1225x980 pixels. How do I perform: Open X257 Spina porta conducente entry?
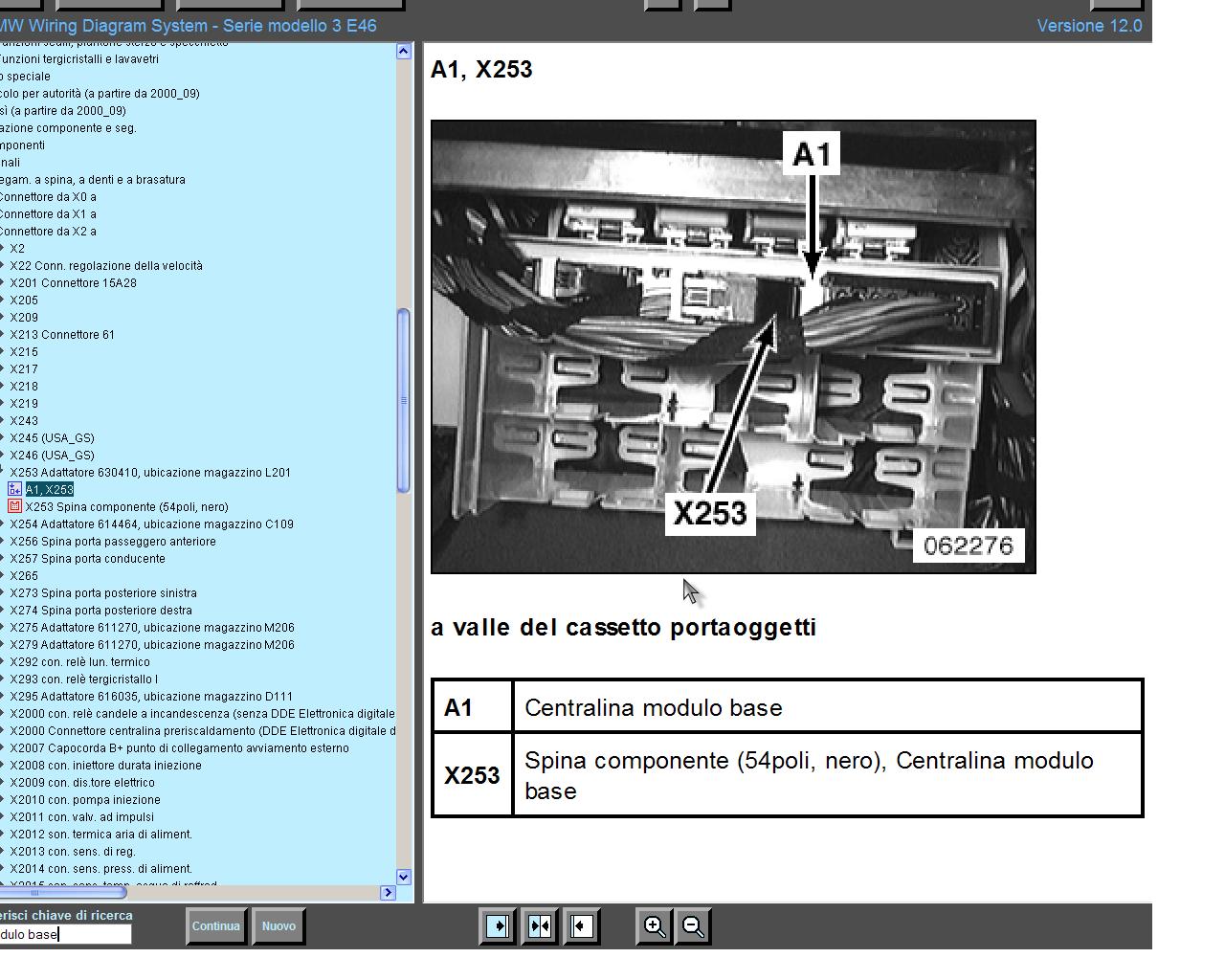[x=87, y=559]
